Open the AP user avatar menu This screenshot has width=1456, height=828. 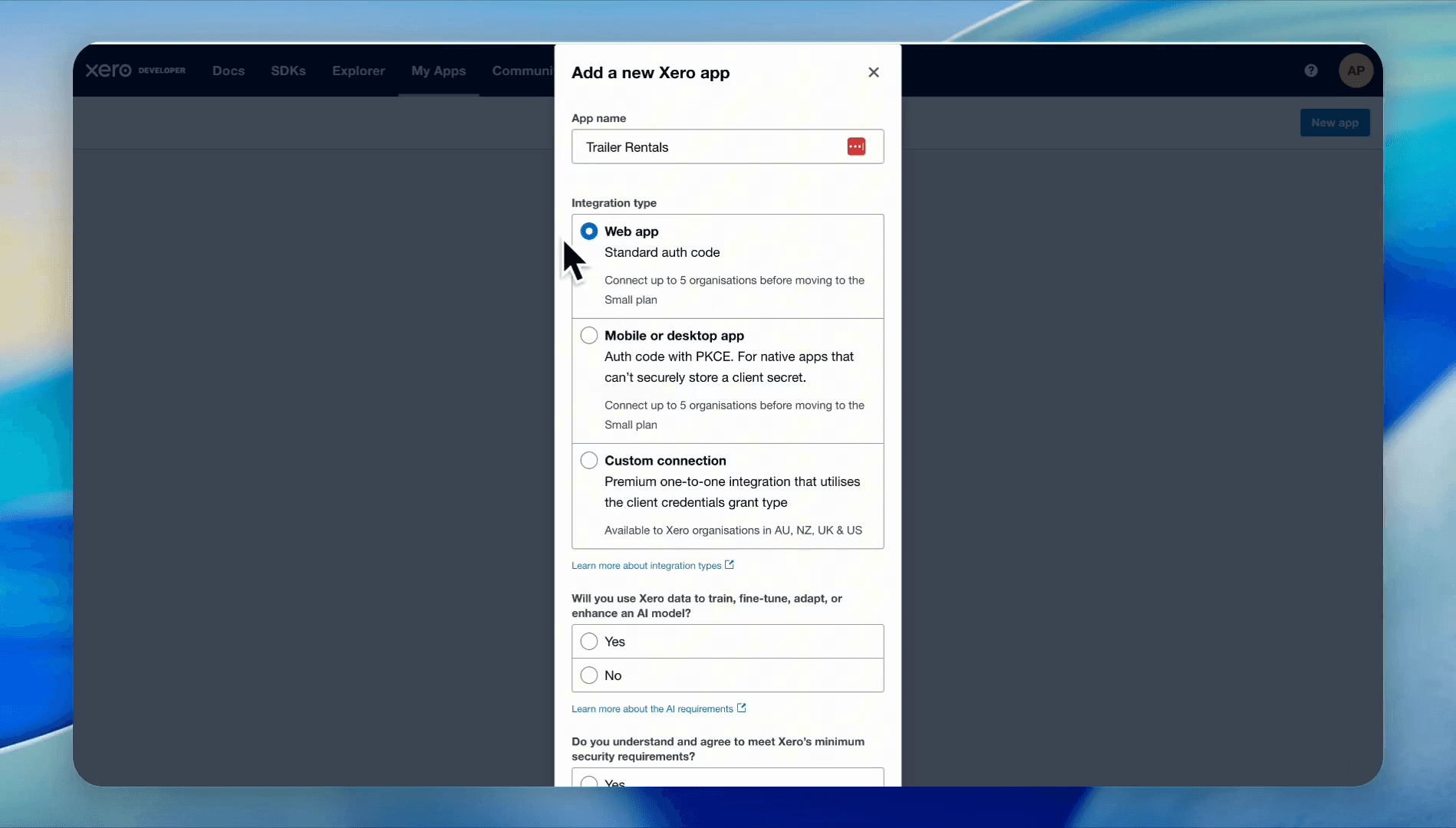coord(1356,71)
